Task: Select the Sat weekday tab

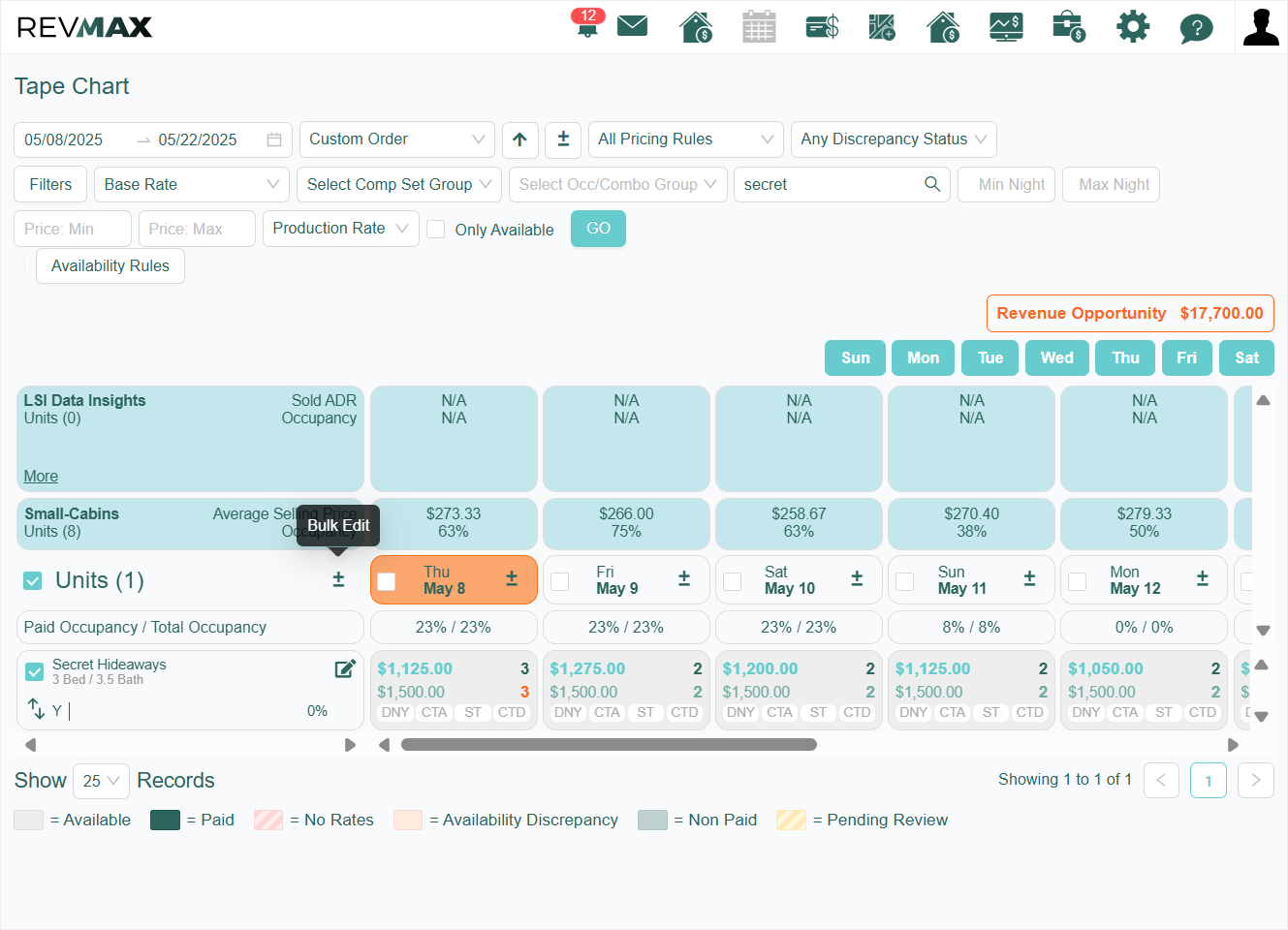Action: coord(1246,357)
